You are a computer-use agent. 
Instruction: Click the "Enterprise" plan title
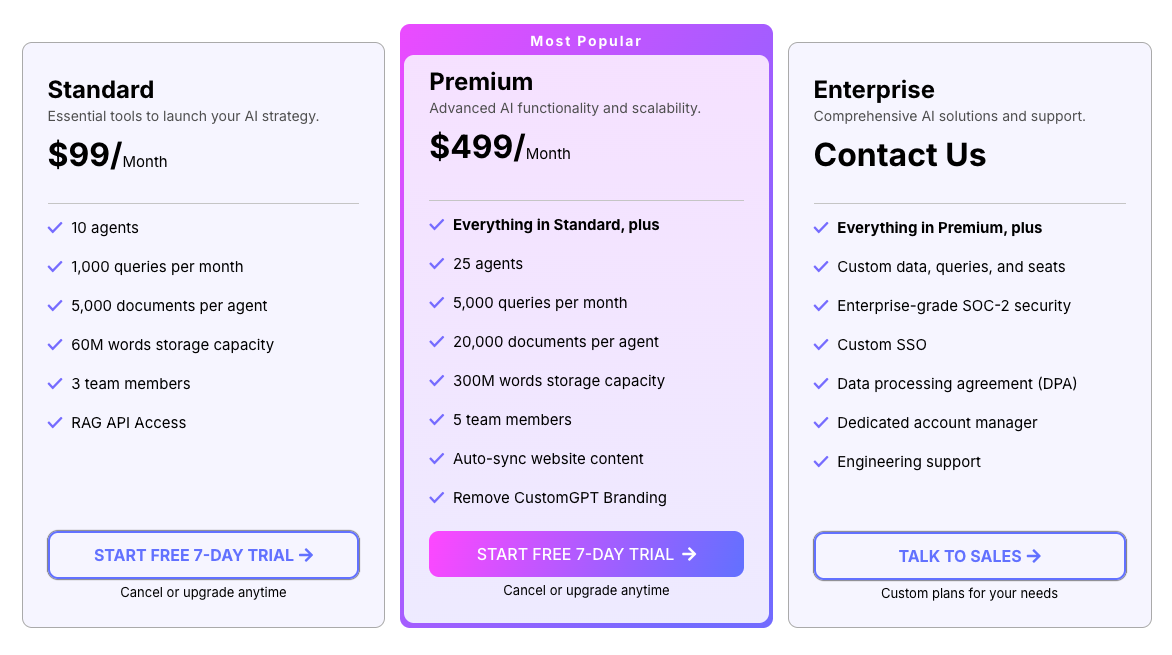[x=874, y=90]
